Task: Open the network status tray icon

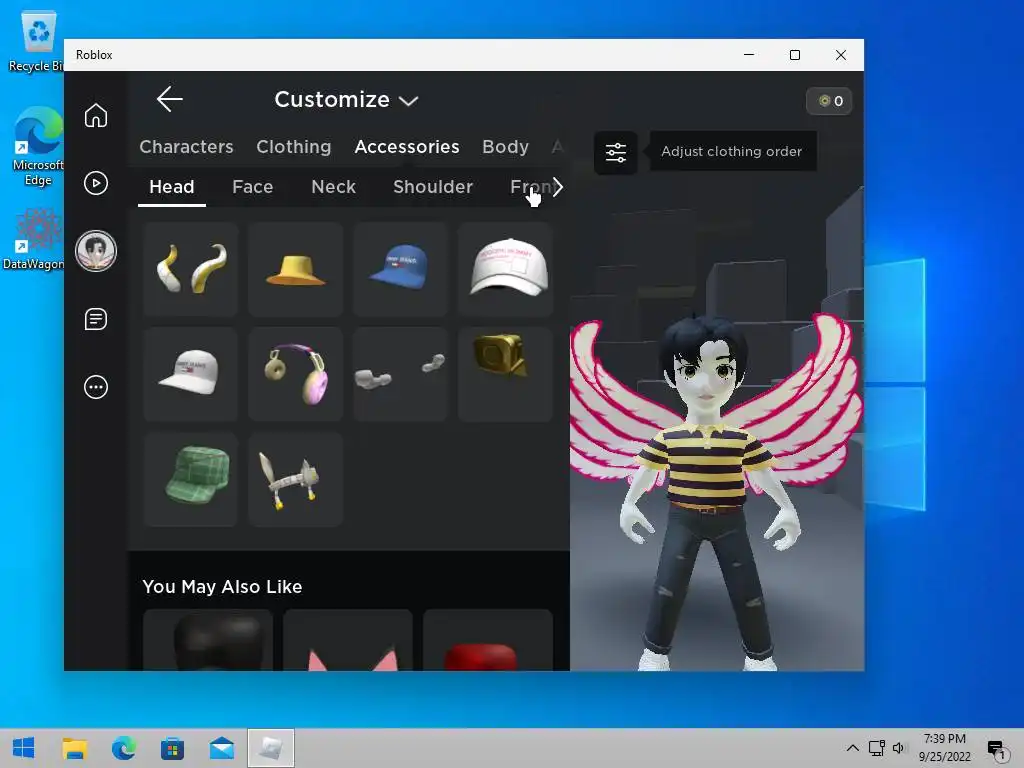Action: click(876, 748)
